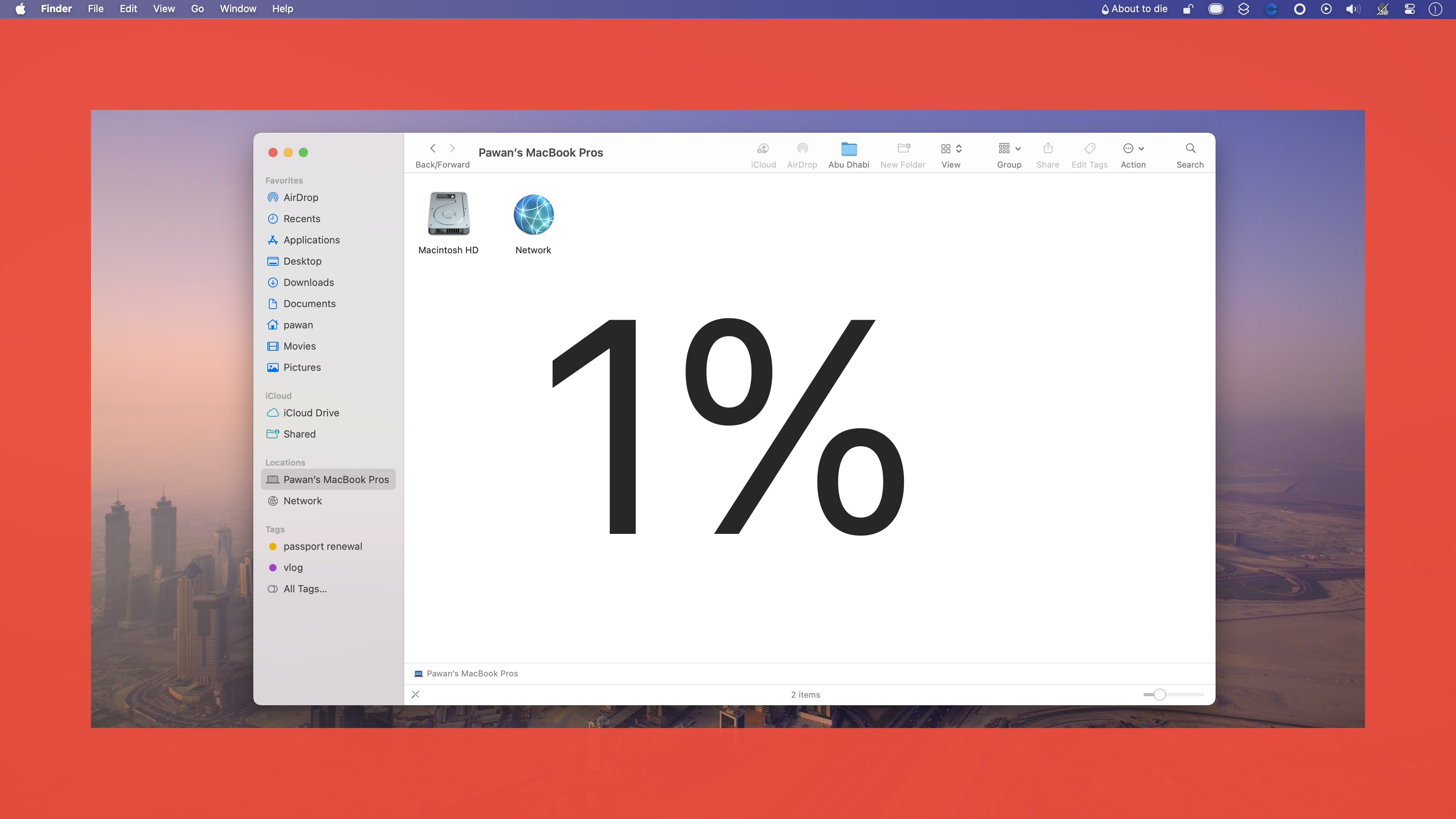Viewport: 1456px width, 819px height.
Task: Select Pawan's MacBook Pros in Locations
Action: coord(328,479)
